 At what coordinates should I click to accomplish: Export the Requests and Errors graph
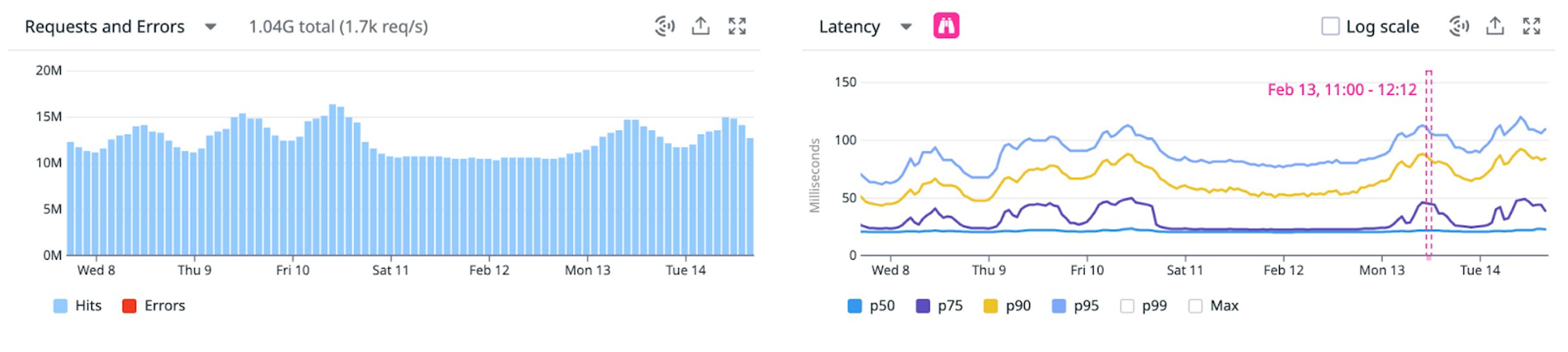click(x=701, y=26)
